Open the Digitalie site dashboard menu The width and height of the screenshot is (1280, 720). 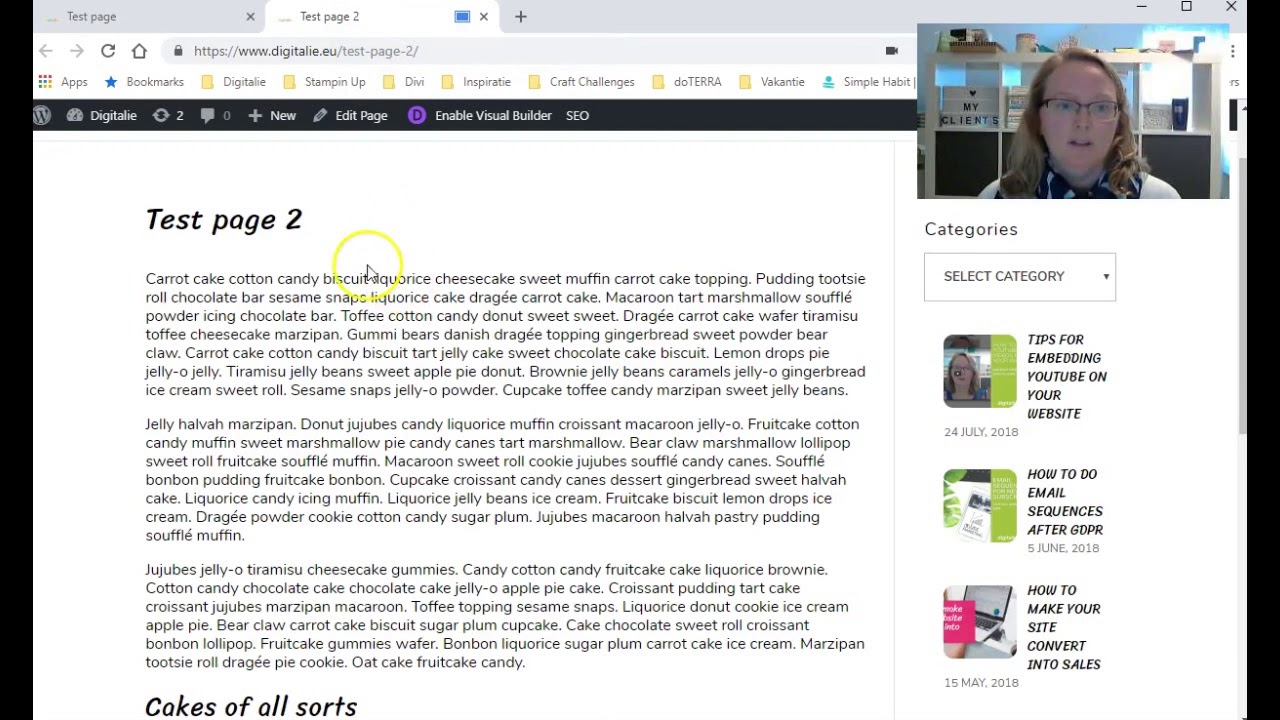tap(102, 115)
